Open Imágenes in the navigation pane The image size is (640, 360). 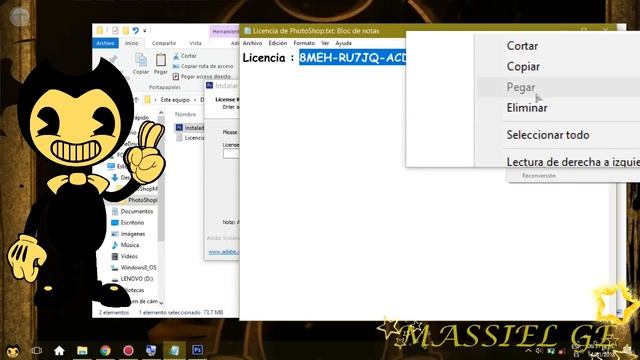pos(128,234)
